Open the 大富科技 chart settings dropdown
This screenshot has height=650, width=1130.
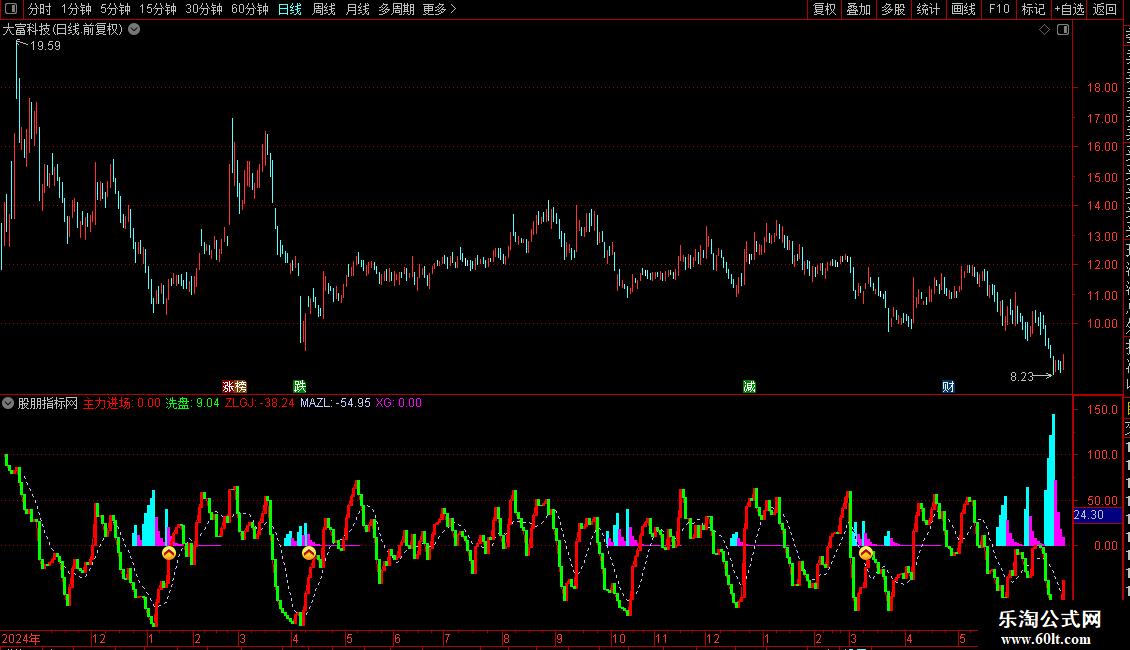[x=134, y=30]
